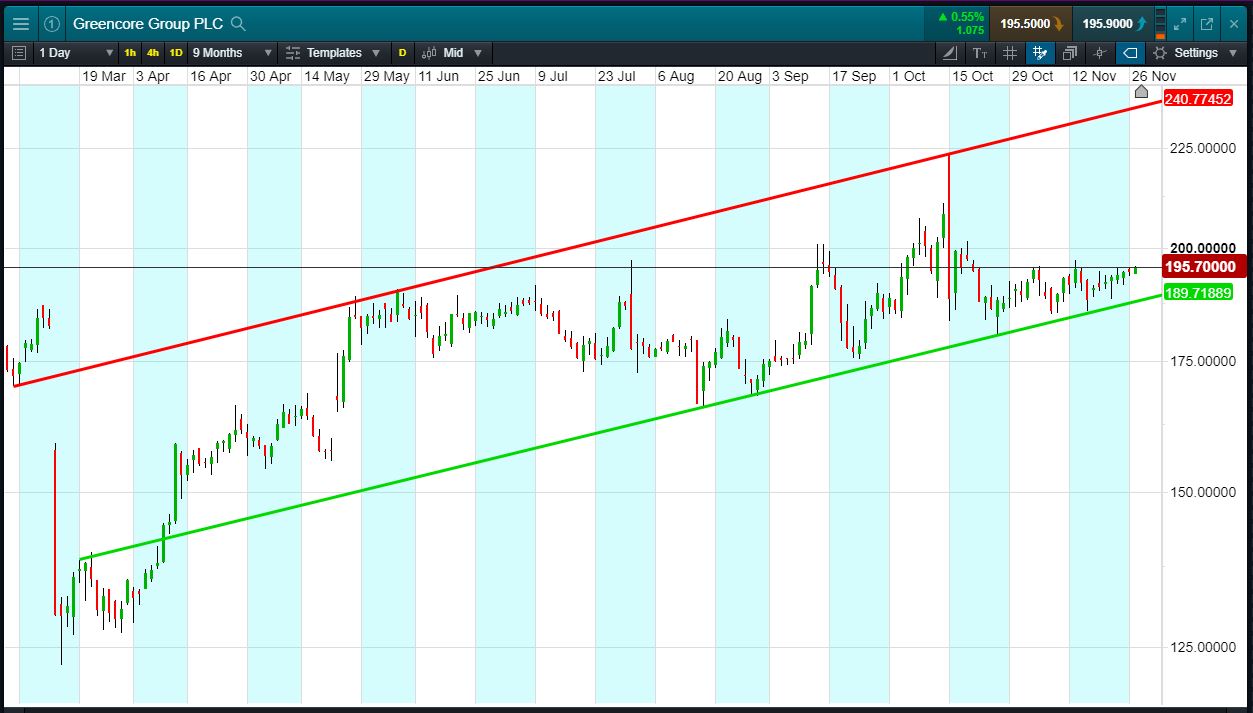Click the grey marker below 26 Nov
Screen dimensions: 1253x713
(x=1141, y=91)
